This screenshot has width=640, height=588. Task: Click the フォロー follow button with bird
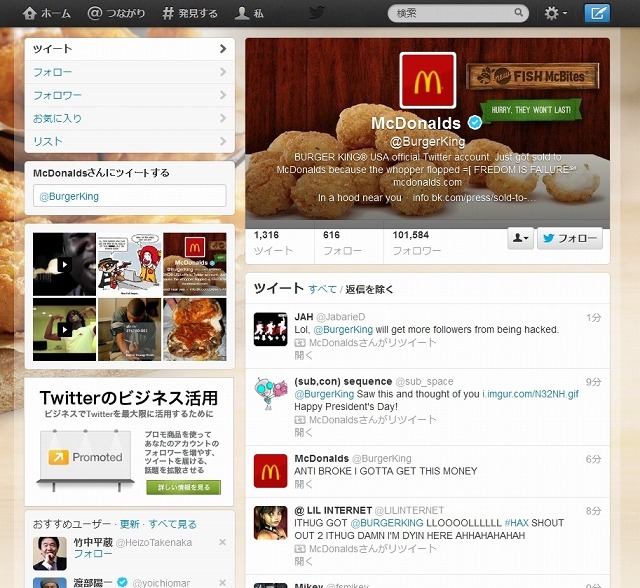coord(570,238)
